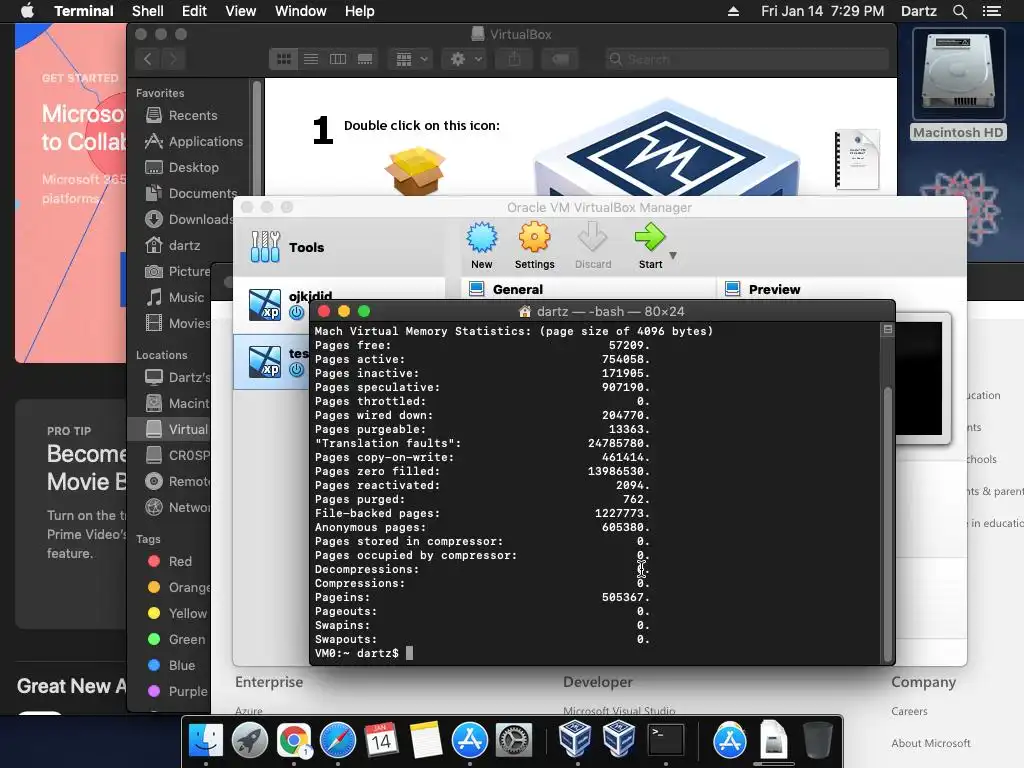This screenshot has width=1024, height=768.
Task: Switch Finder to column view
Action: [x=338, y=59]
